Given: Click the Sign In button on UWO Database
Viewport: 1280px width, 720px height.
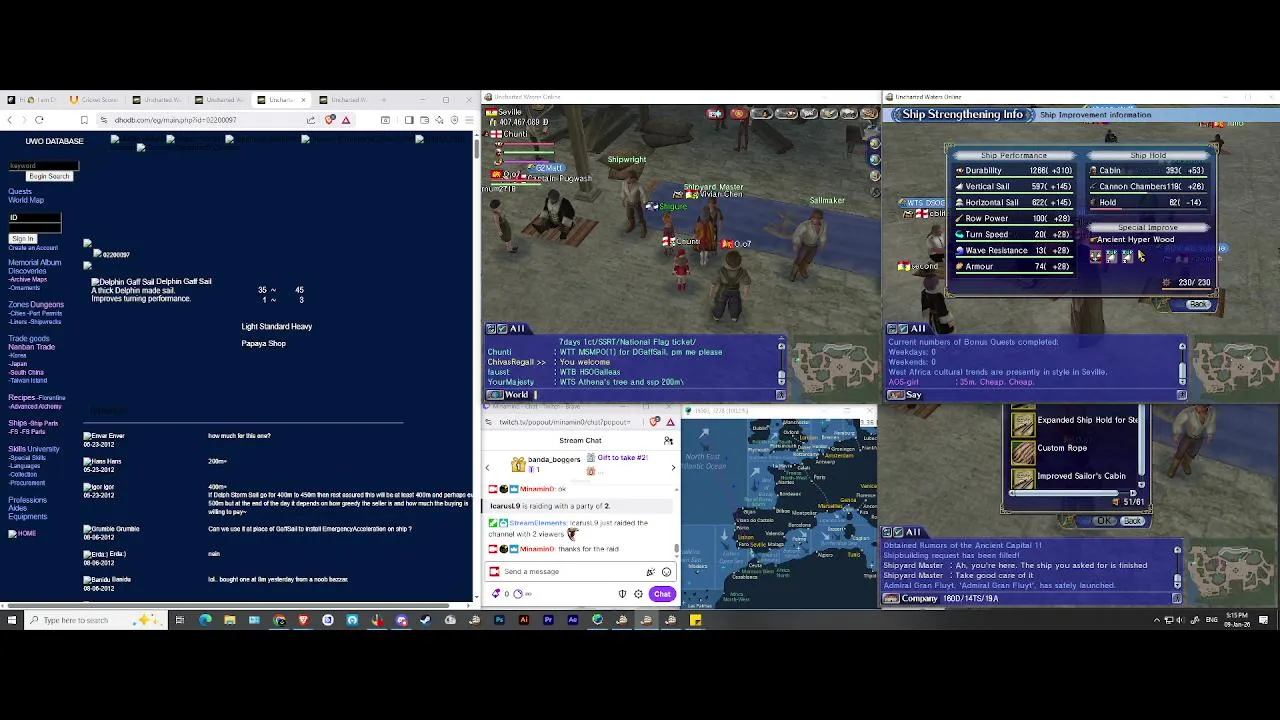Looking at the screenshot, I should pyautogui.click(x=23, y=239).
